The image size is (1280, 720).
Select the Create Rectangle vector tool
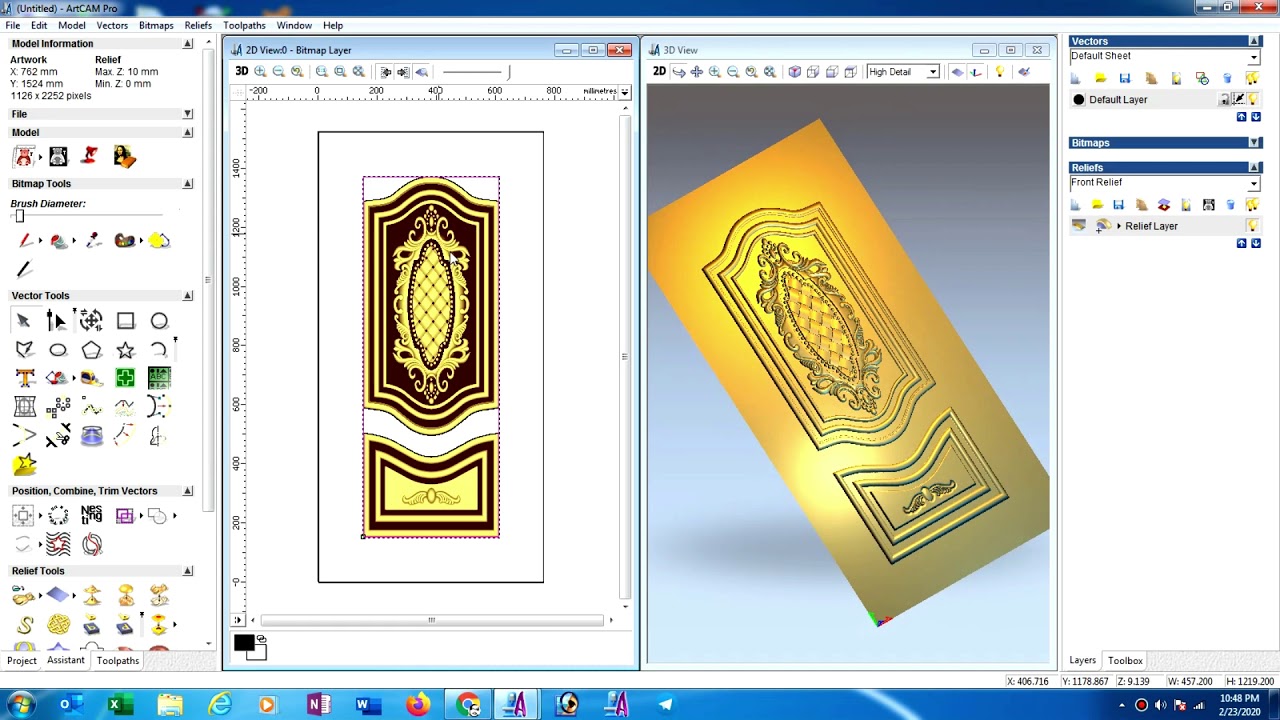(x=125, y=321)
